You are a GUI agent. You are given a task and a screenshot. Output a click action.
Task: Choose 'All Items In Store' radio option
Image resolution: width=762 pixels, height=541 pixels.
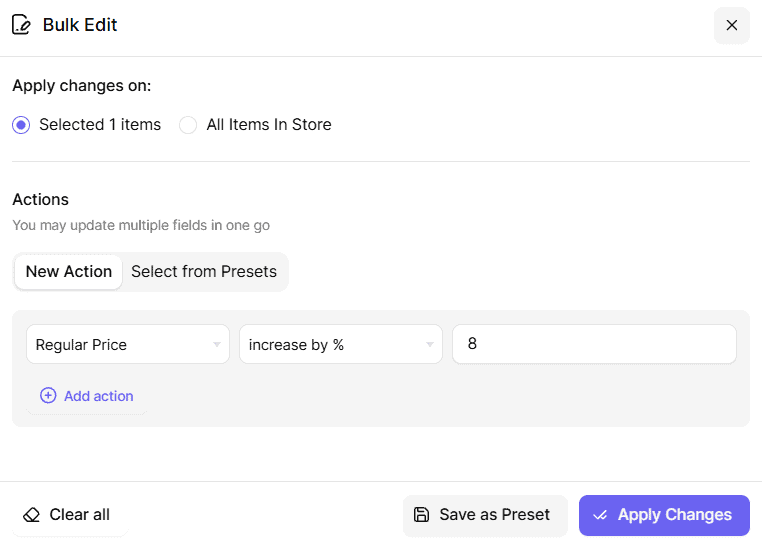pyautogui.click(x=188, y=125)
